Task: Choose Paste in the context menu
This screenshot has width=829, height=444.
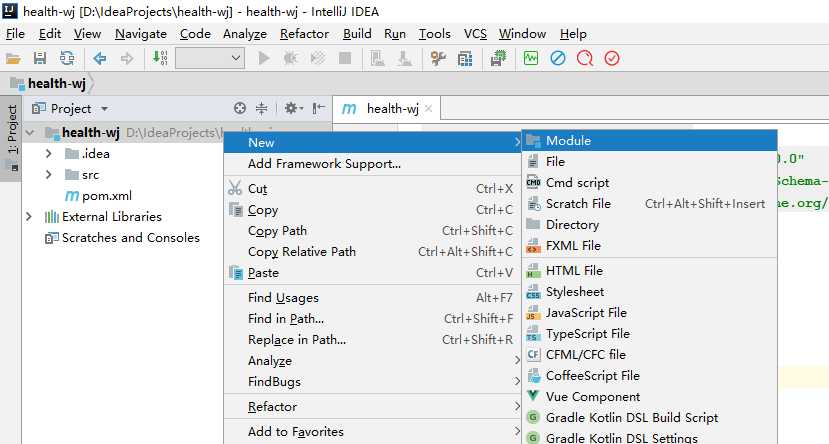Action: coord(372,273)
